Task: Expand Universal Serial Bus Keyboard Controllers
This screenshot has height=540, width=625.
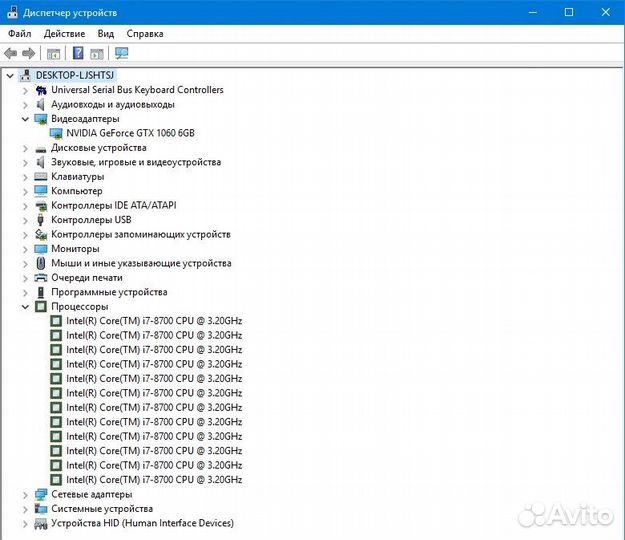Action: (x=26, y=90)
